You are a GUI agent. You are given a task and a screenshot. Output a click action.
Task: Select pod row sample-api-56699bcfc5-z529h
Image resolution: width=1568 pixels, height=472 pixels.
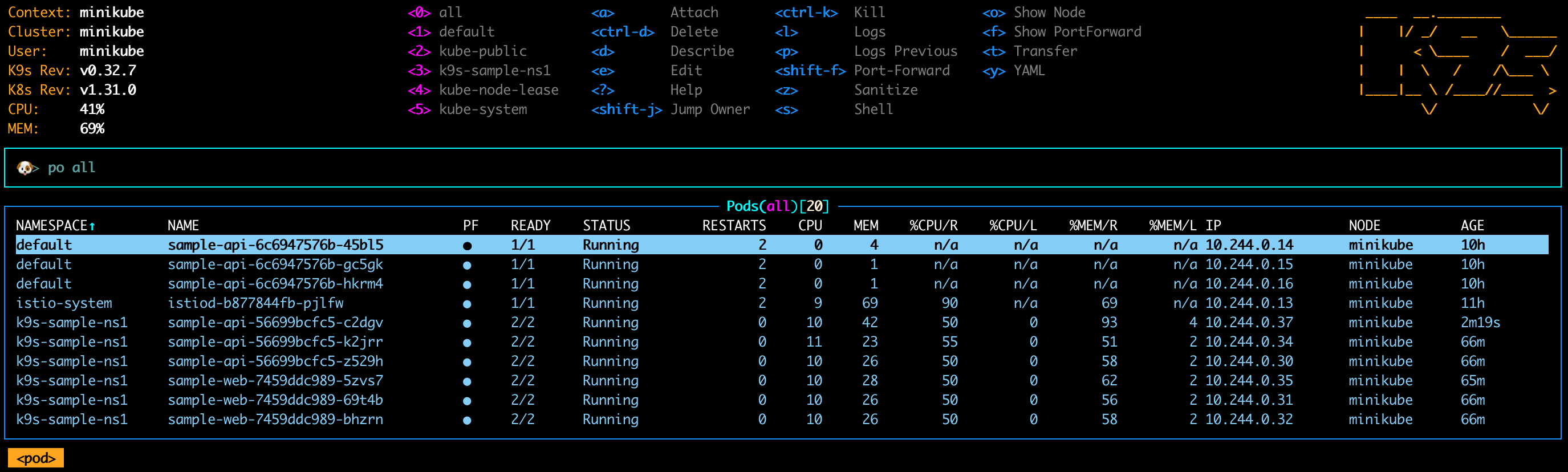(782, 362)
